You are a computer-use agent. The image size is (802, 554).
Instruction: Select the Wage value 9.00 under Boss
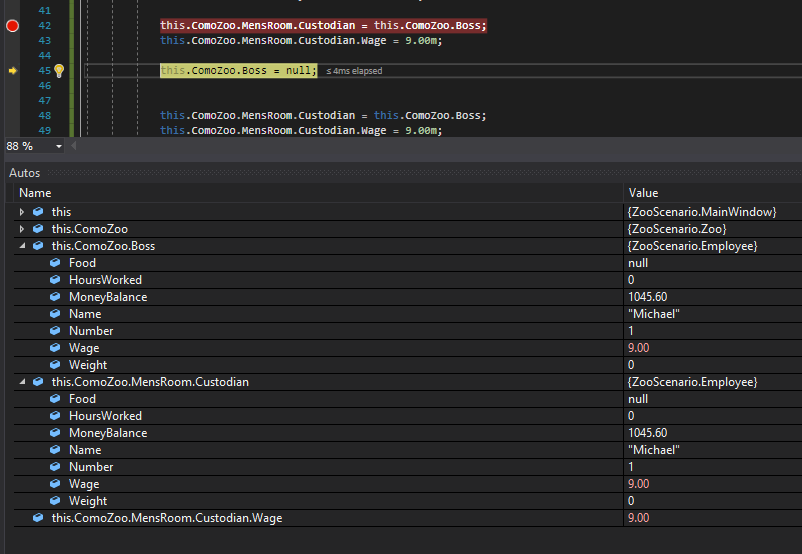point(638,348)
